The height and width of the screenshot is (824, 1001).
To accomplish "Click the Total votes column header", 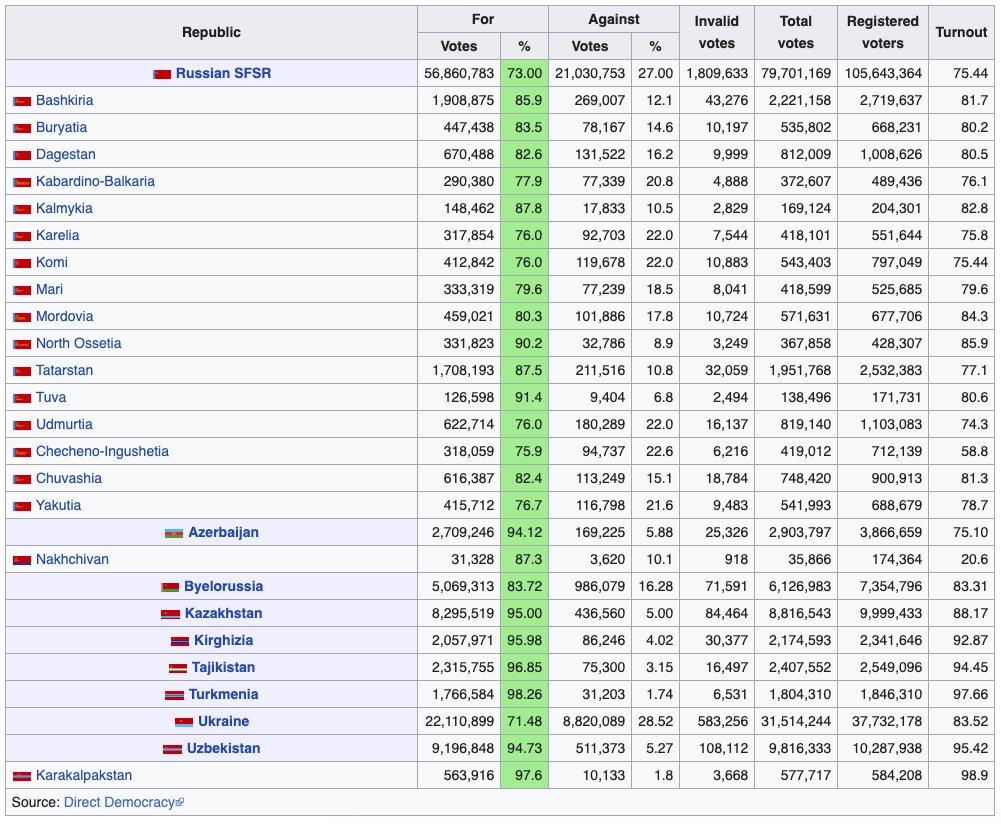I will coord(795,33).
